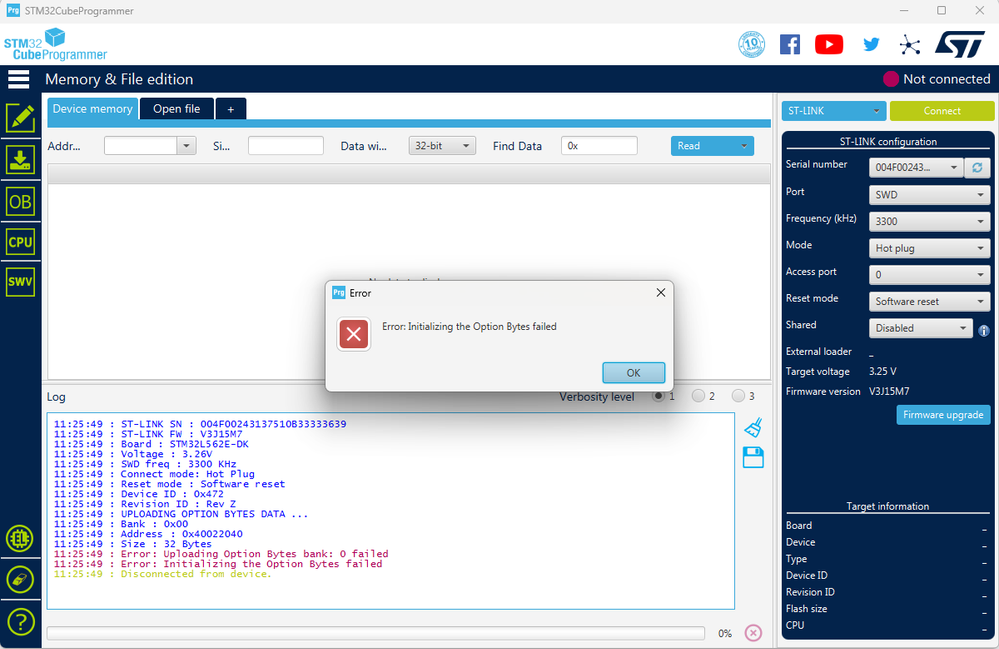Screen dimensions: 999x649
Task: Start the Firmware upgrade
Action: tap(942, 414)
